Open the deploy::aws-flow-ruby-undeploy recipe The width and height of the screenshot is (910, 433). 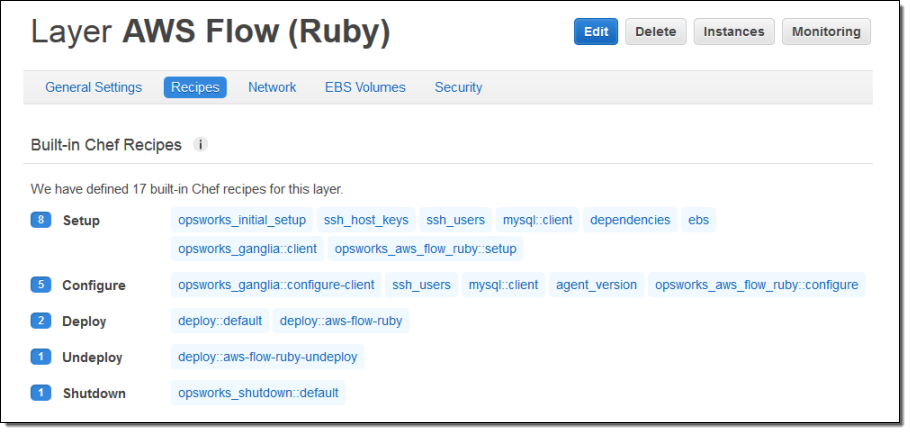[x=268, y=357]
